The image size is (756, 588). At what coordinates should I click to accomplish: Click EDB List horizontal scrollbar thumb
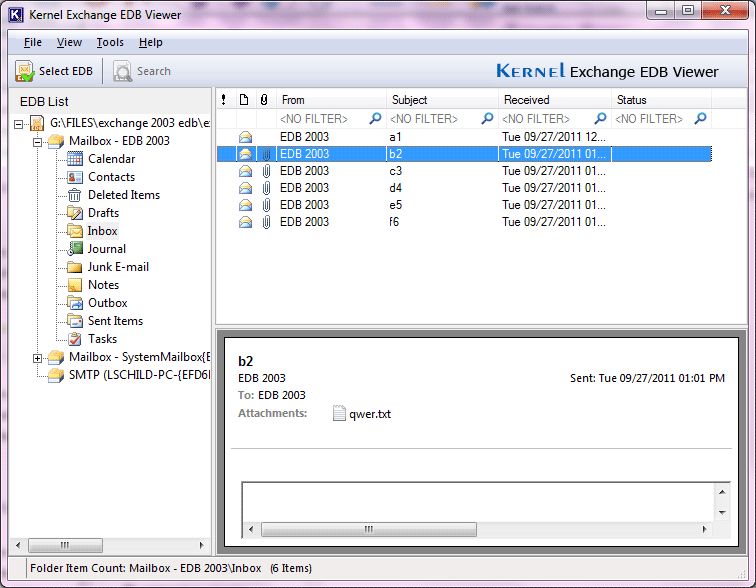click(65, 546)
